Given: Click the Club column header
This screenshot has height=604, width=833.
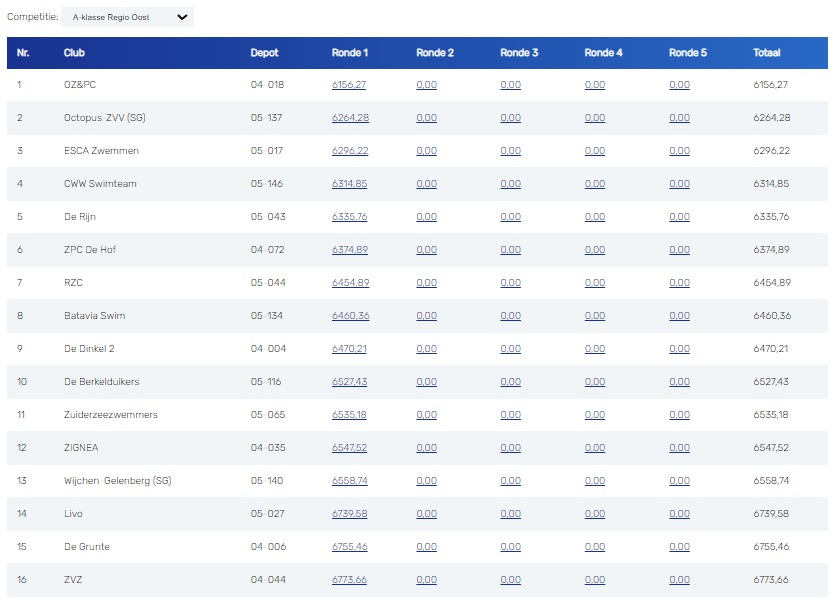Looking at the screenshot, I should 74,53.
